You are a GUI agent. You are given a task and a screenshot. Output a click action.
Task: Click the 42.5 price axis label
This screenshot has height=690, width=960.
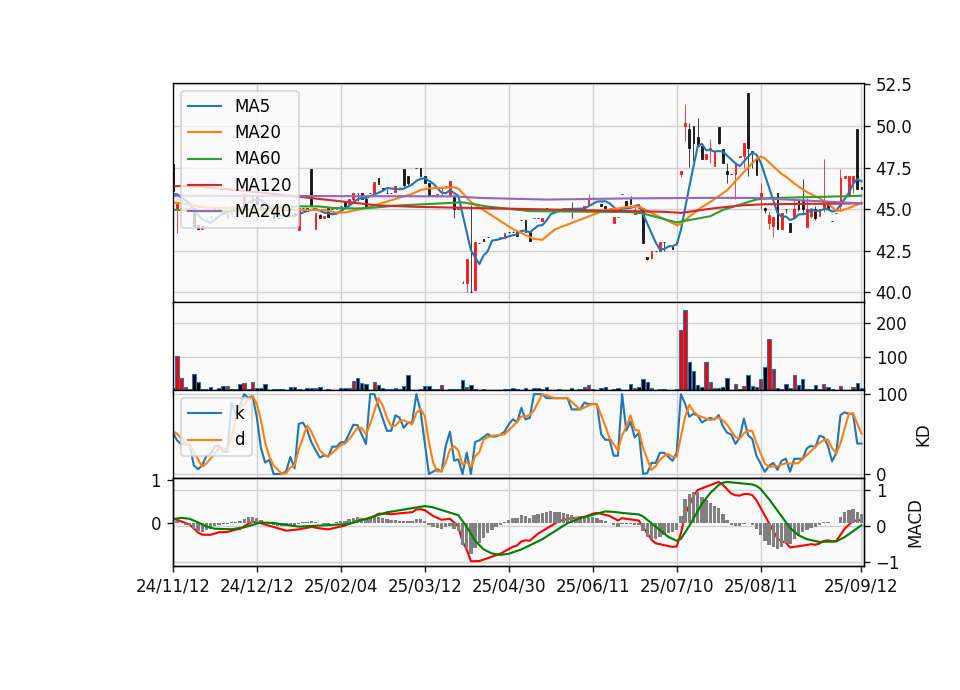pos(894,252)
